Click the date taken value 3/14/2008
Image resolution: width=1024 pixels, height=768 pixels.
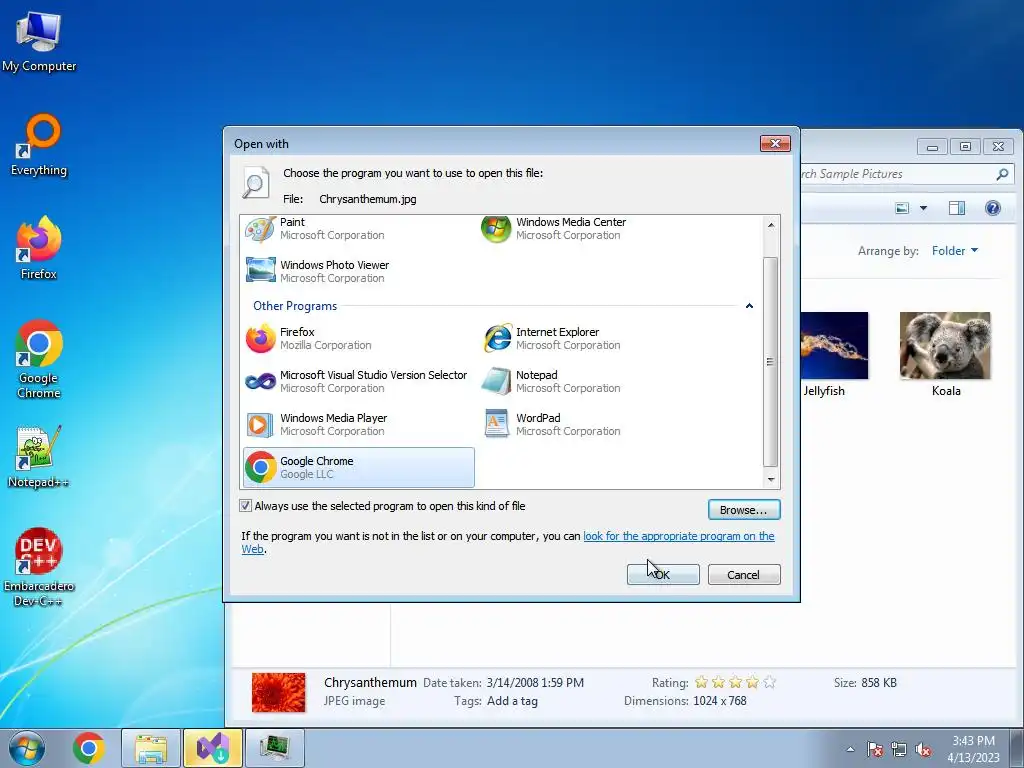point(535,683)
